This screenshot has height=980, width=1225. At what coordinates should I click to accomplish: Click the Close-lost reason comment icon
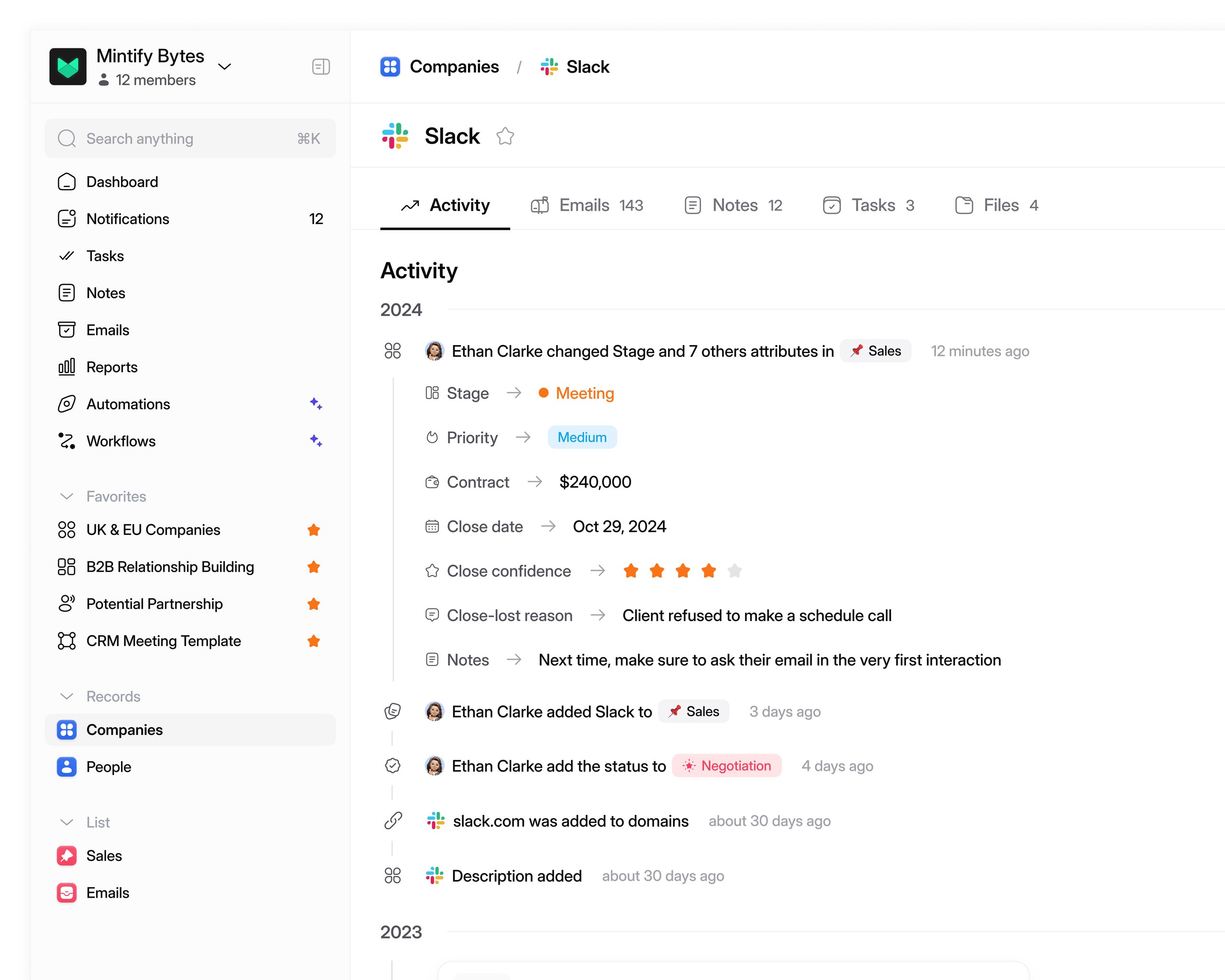(x=433, y=615)
